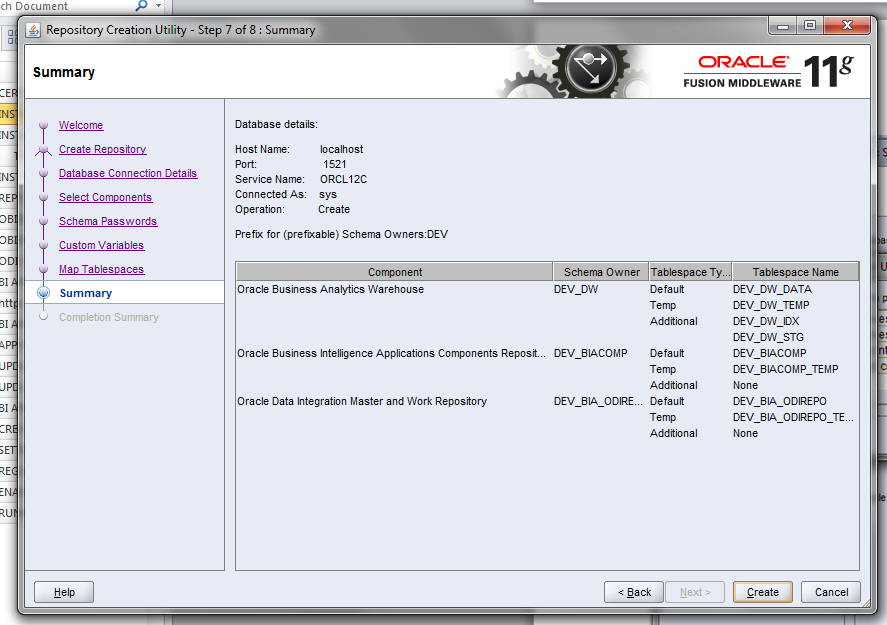Viewport: 887px width, 625px height.
Task: Select the current Summary step
Action: pyautogui.click(x=85, y=293)
